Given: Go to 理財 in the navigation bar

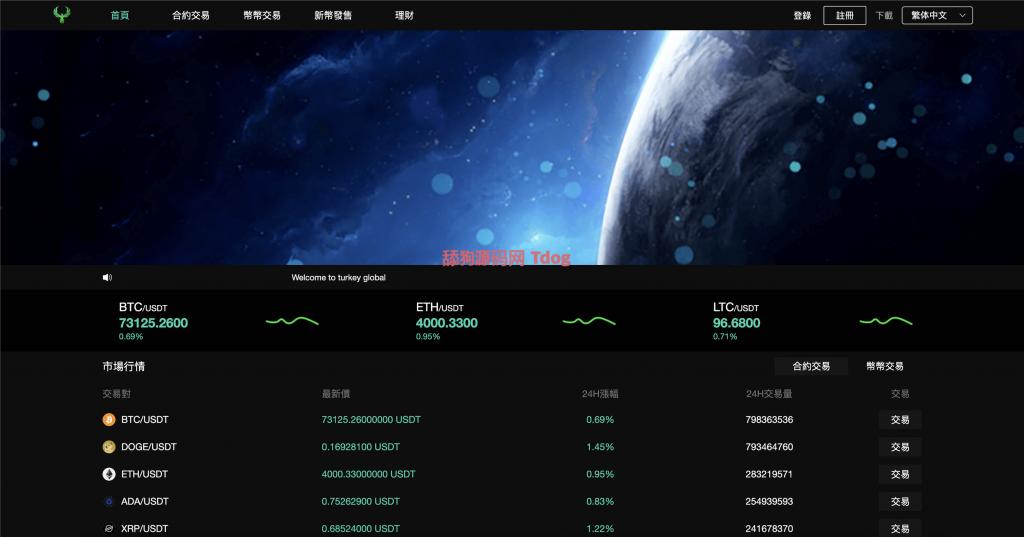Looking at the screenshot, I should coord(404,16).
